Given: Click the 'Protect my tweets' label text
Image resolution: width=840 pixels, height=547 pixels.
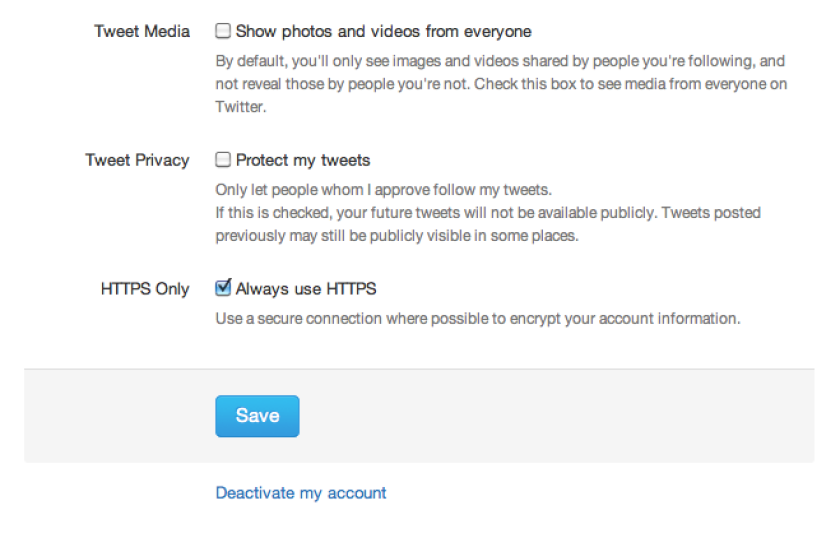Looking at the screenshot, I should coord(303,160).
